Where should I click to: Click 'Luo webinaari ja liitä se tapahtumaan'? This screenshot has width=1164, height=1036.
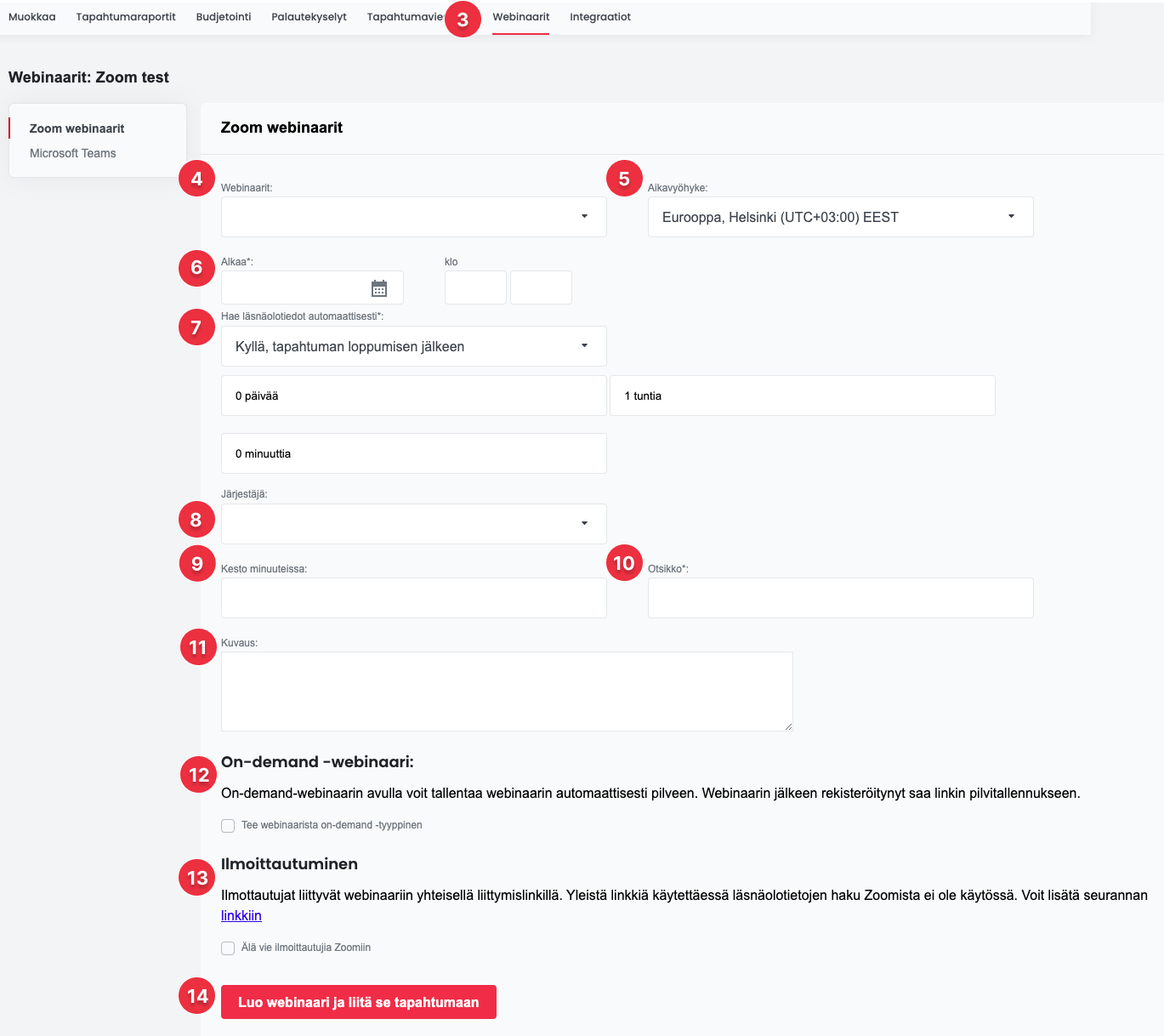pyautogui.click(x=359, y=1002)
